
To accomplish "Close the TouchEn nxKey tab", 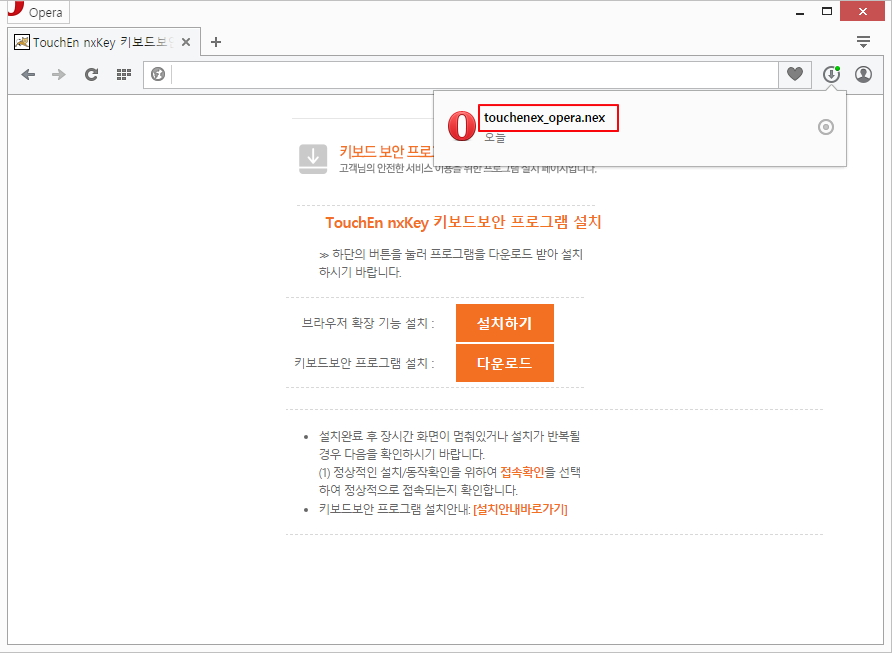I will click(x=186, y=42).
